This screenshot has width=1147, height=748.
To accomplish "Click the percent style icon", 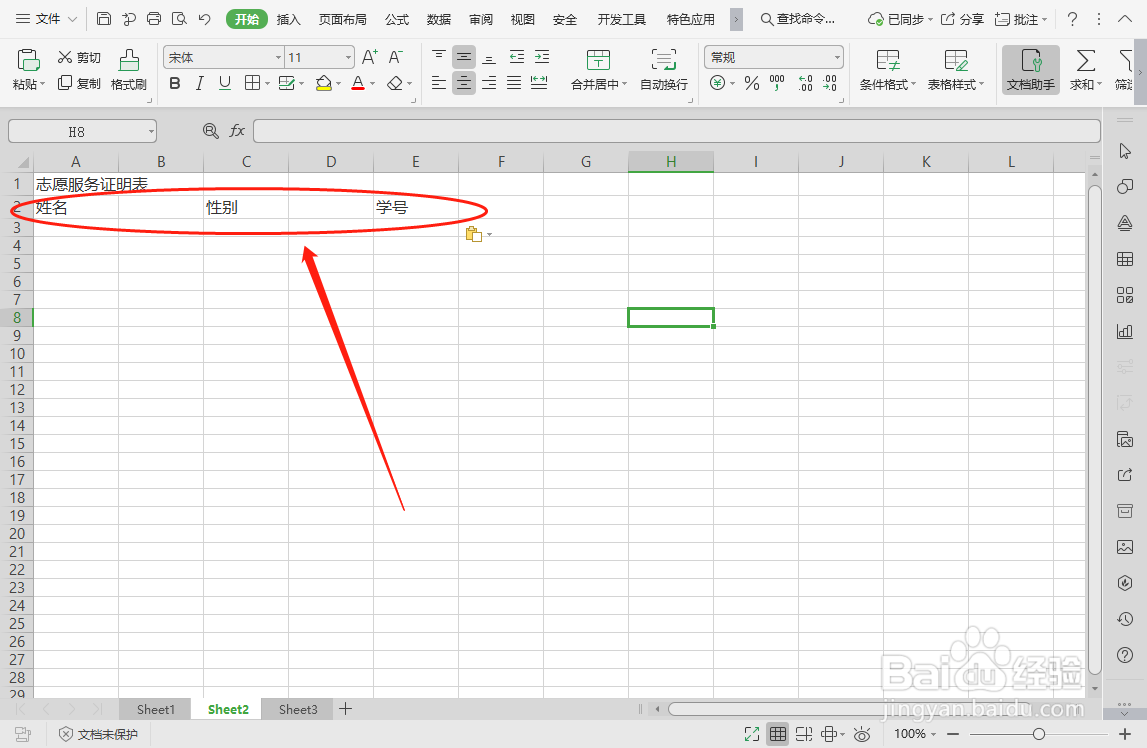I will pos(752,83).
